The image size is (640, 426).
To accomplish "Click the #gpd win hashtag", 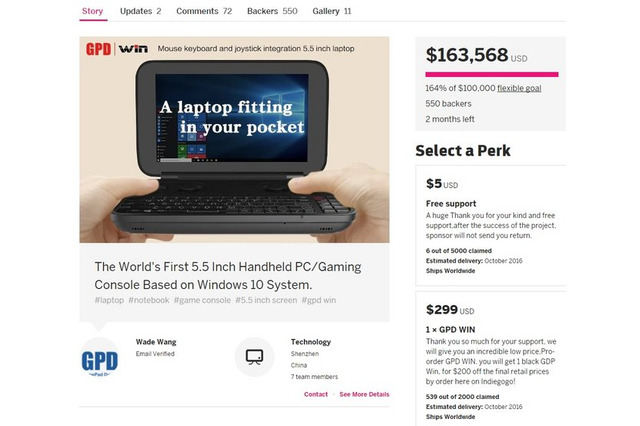I will point(317,300).
